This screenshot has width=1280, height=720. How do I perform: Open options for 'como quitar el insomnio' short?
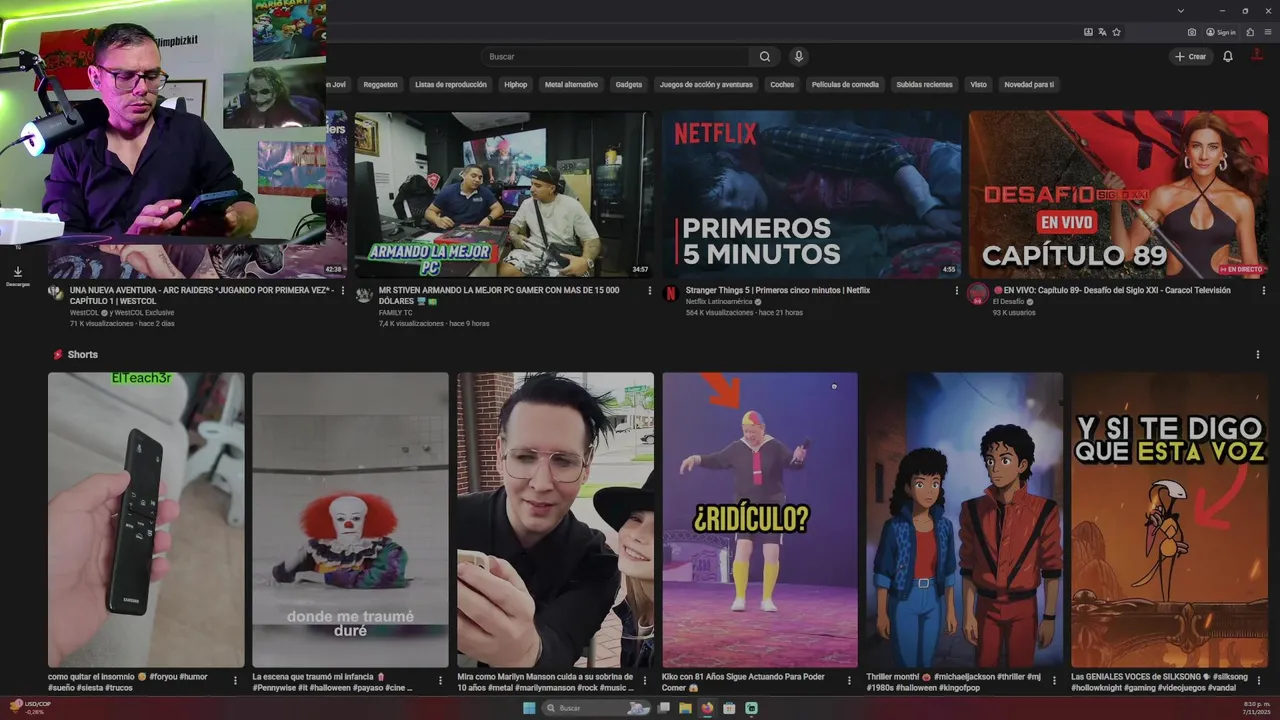pyautogui.click(x=236, y=681)
